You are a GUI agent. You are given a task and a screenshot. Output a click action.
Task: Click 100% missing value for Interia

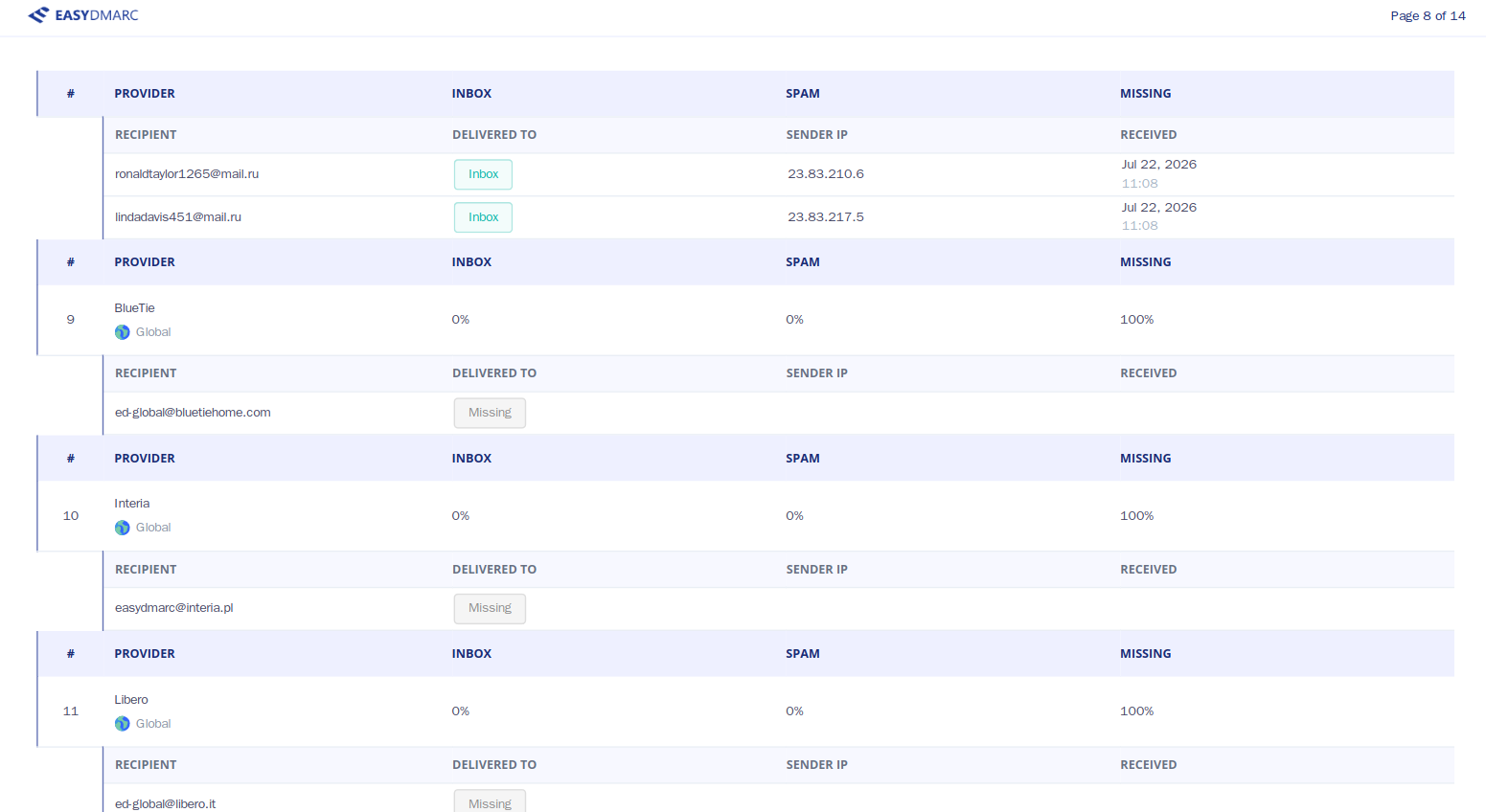pyautogui.click(x=1137, y=516)
